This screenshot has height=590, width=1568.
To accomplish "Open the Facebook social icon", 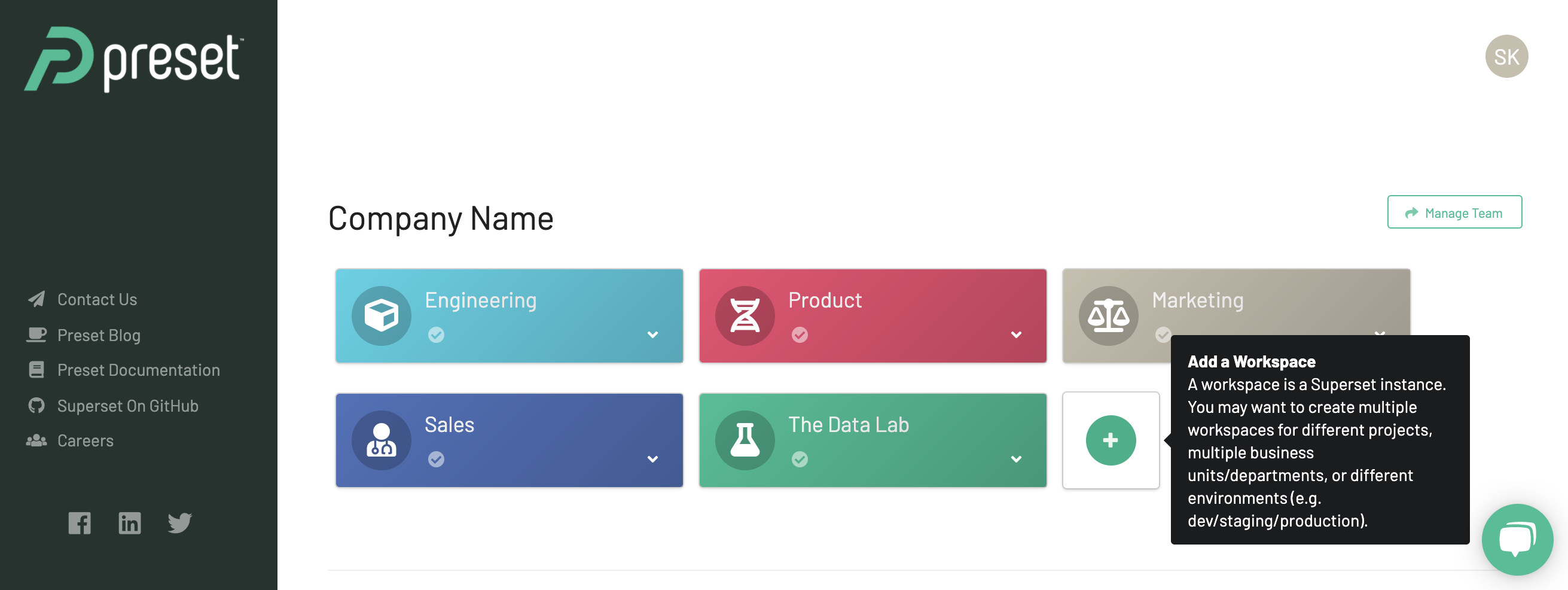I will (80, 523).
